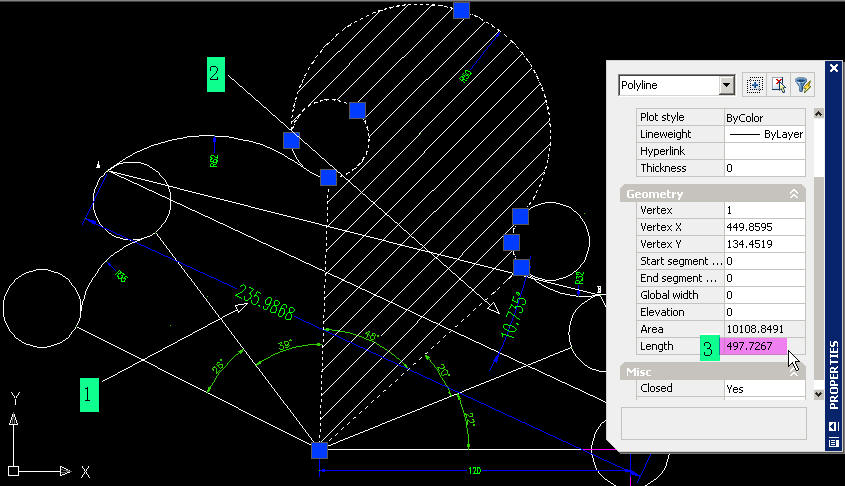Click Vertex Y value 134.4519
Viewport: 845px width, 486px height.
[x=765, y=244]
